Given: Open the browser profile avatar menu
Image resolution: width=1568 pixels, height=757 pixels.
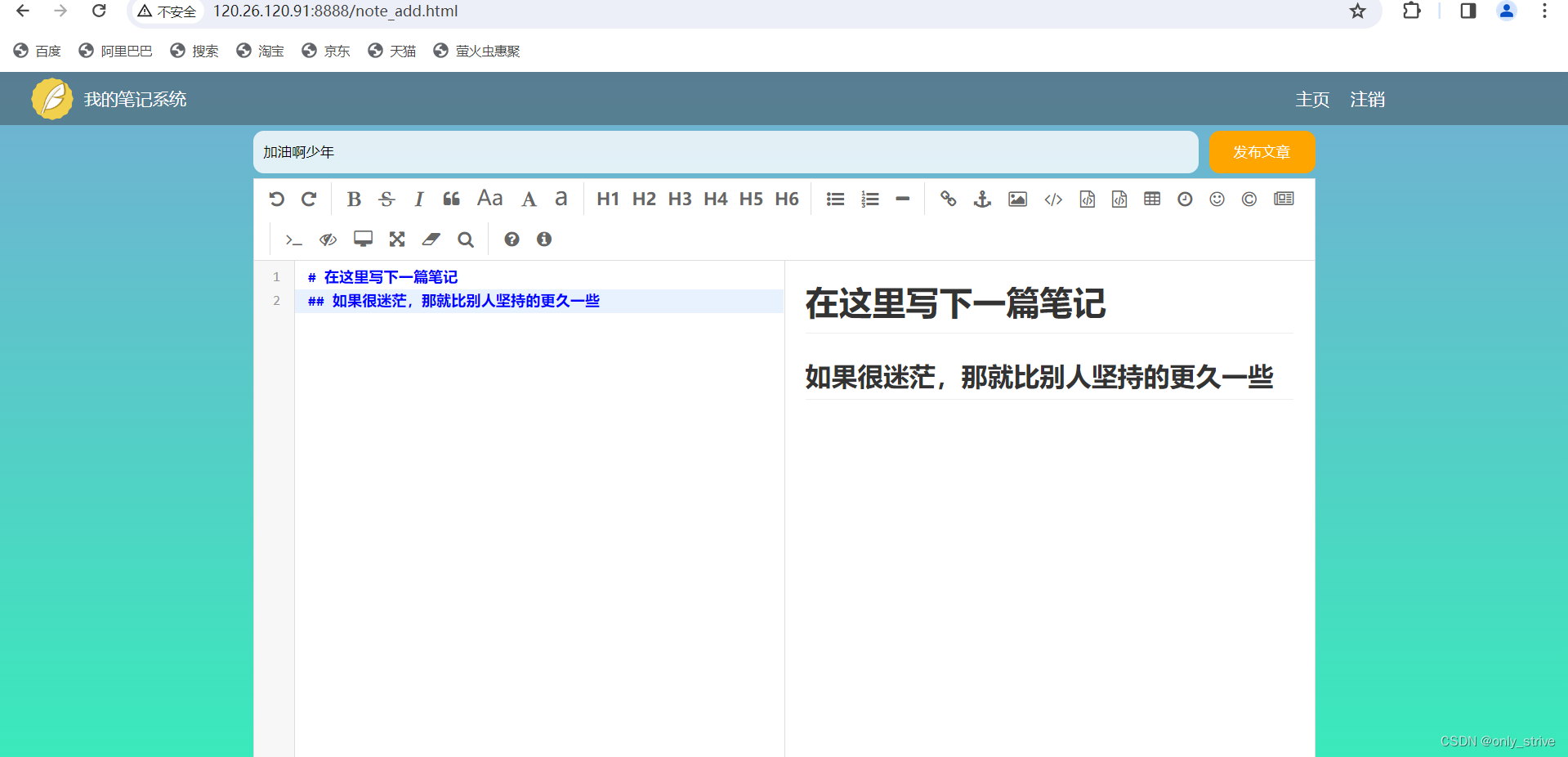Looking at the screenshot, I should click(x=1507, y=11).
